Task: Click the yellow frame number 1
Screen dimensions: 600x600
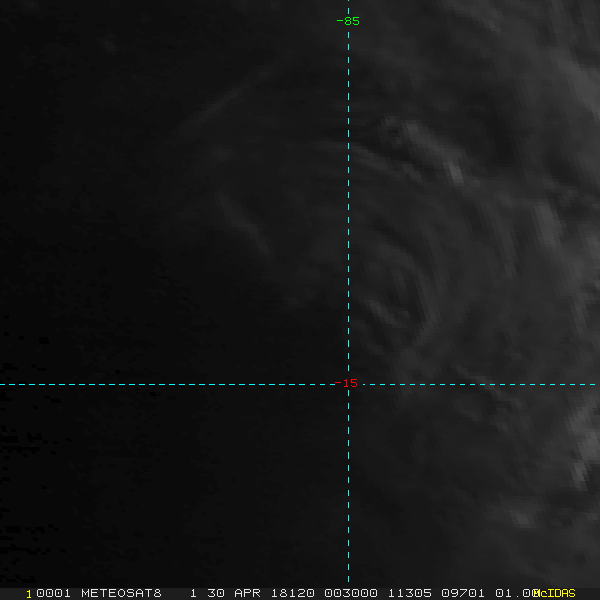Action: tap(29, 594)
